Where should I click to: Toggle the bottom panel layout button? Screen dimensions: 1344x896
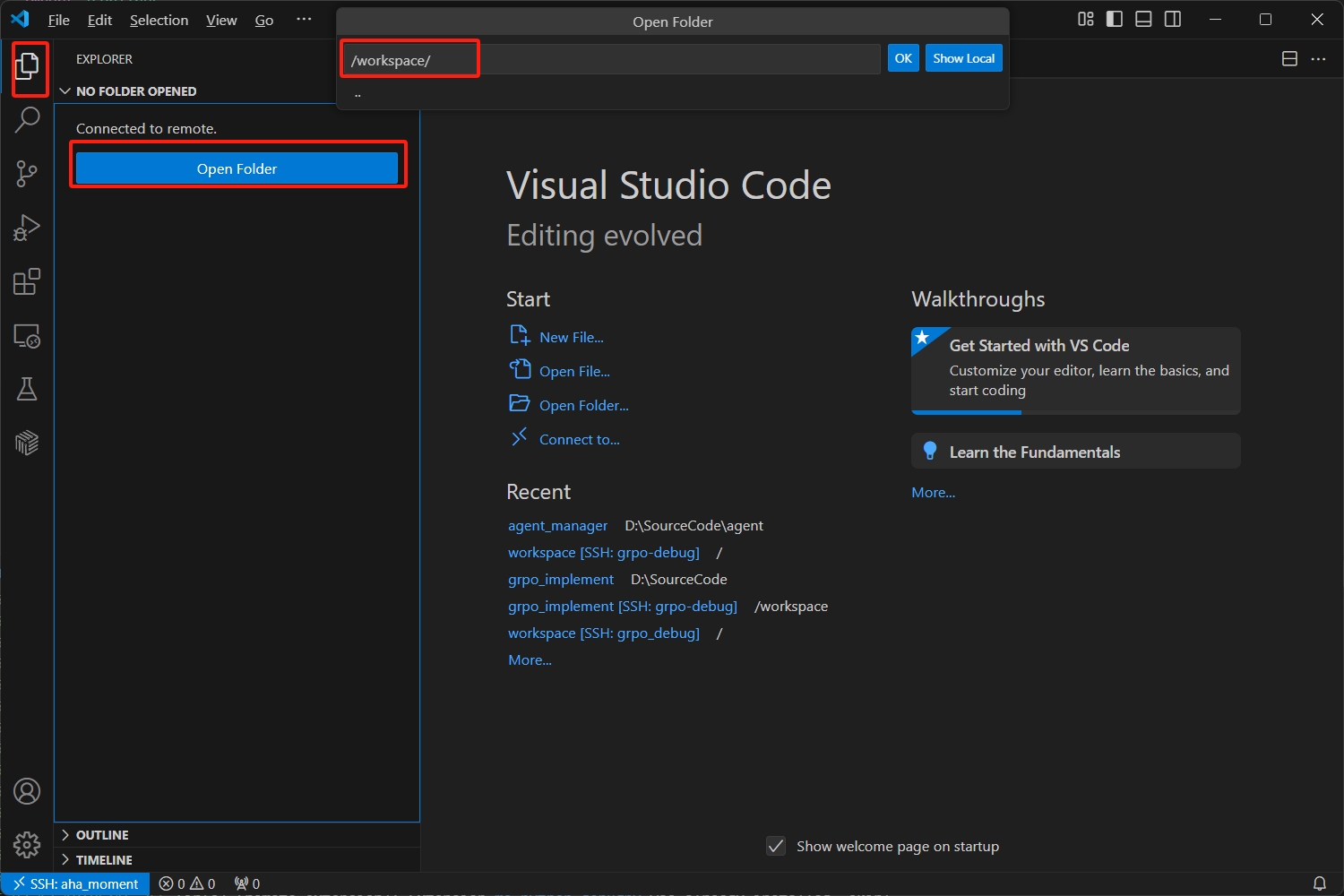click(x=1143, y=20)
